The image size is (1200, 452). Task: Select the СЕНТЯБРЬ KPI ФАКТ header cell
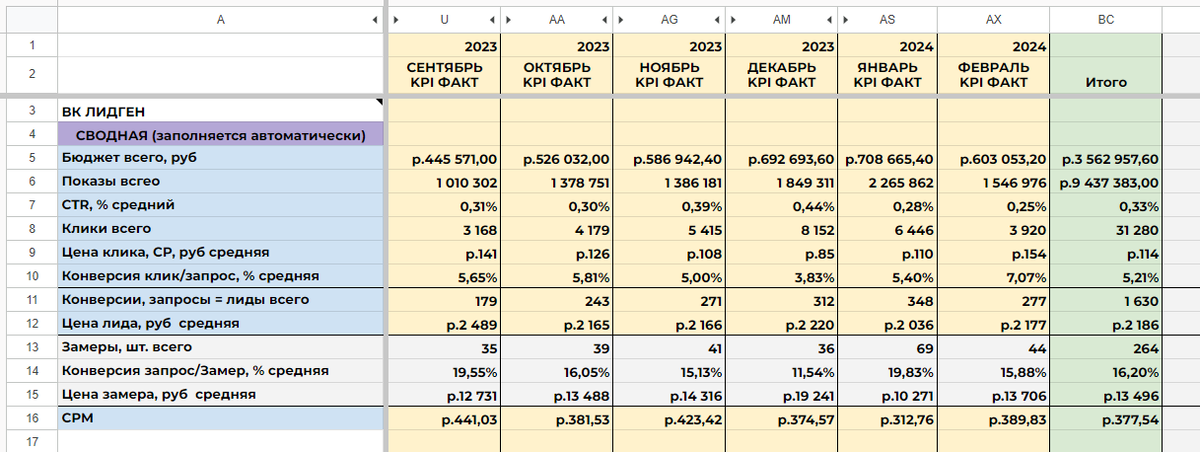(x=443, y=75)
